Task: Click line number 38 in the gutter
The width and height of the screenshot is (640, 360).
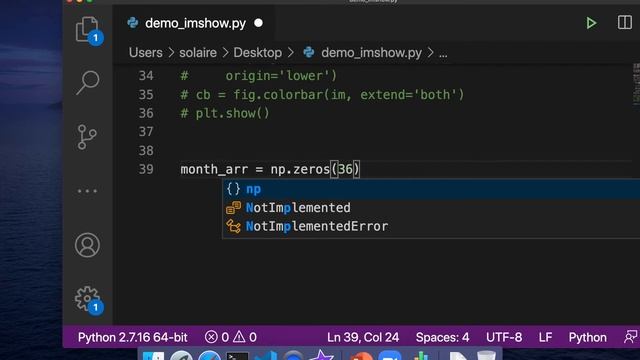Action: [146, 151]
